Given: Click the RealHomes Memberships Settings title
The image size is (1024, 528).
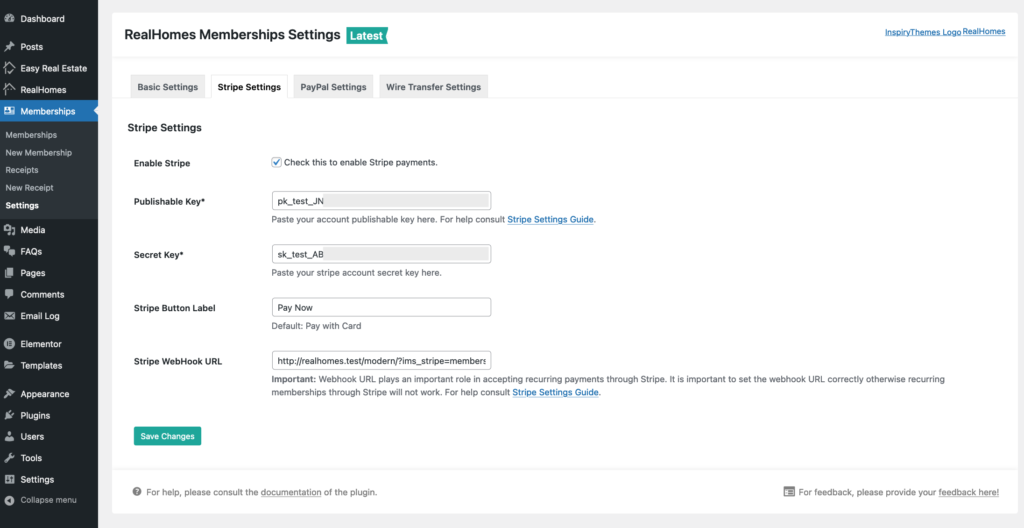Looking at the screenshot, I should (x=232, y=35).
